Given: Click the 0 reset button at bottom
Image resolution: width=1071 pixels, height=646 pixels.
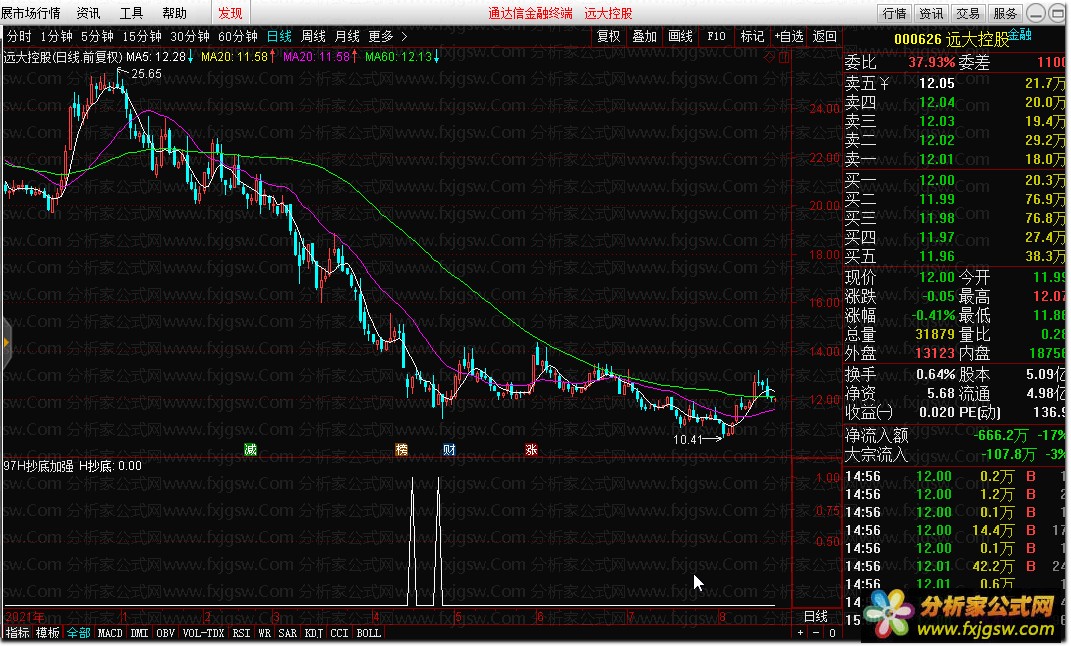Looking at the screenshot, I should coord(832,633).
